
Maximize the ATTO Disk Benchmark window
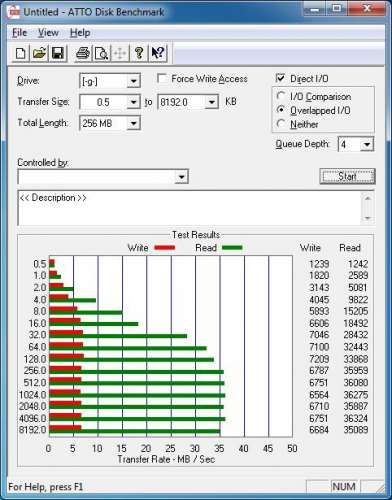pos(337,9)
